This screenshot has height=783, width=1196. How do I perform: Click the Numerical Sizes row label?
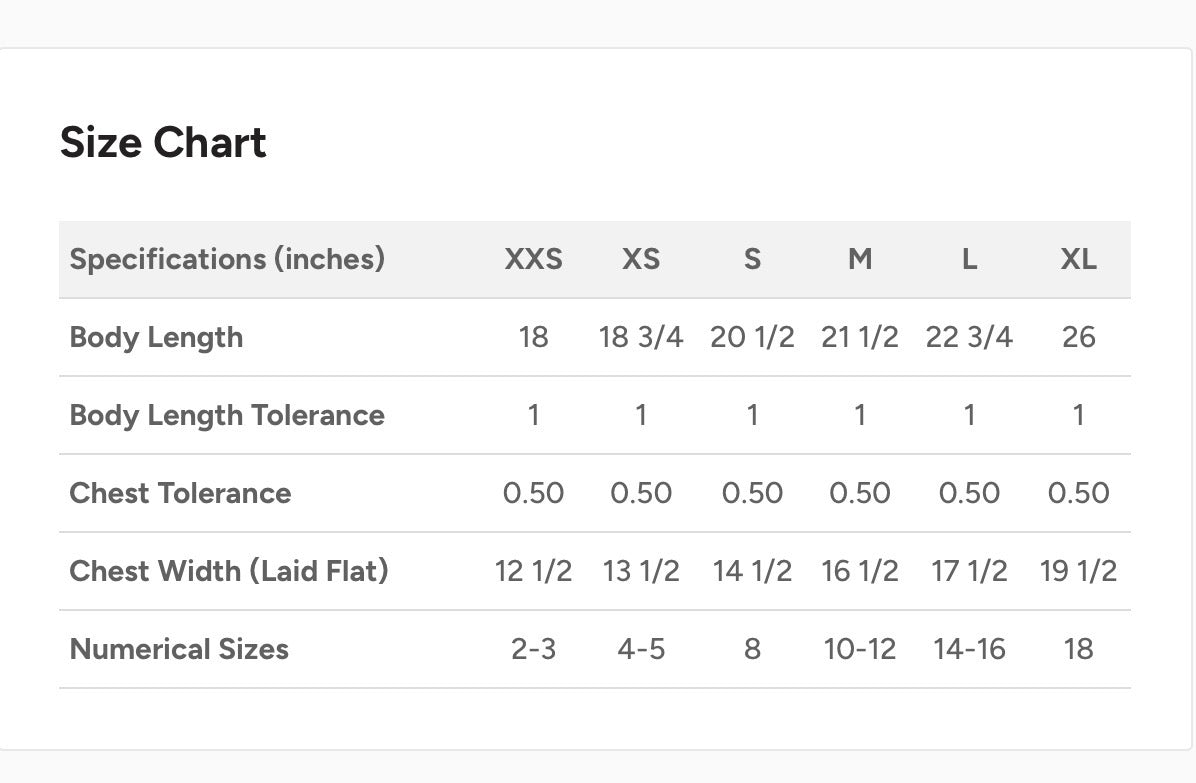[179, 649]
